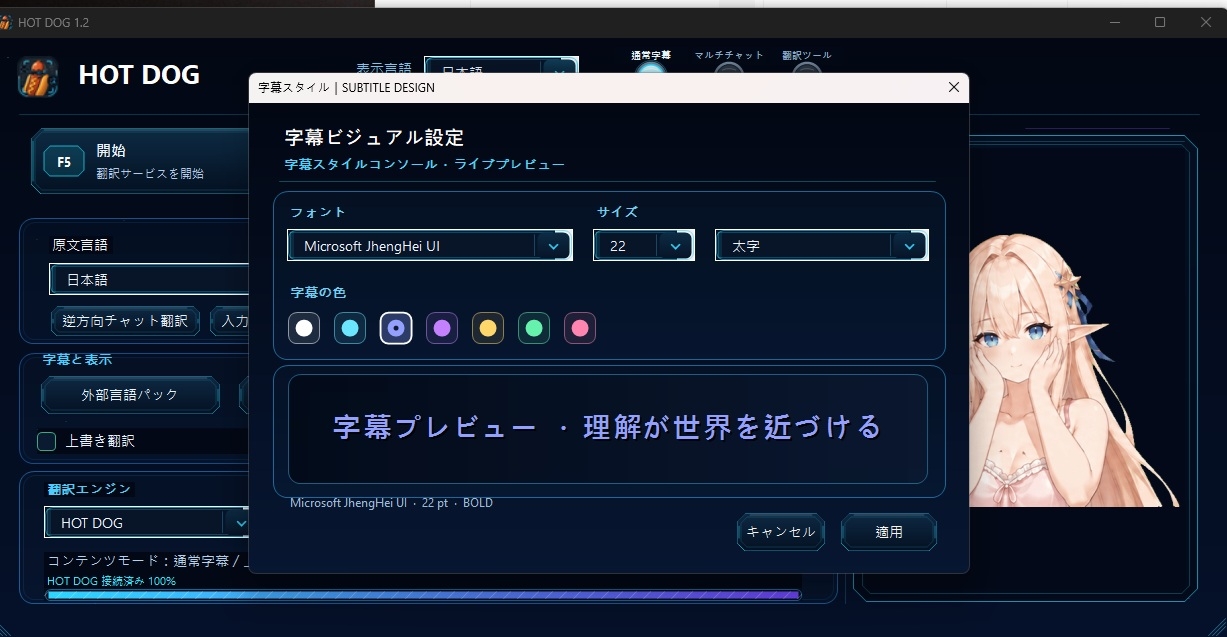This screenshot has height=637, width=1227.
Task: Select the purple subtitle color swatch
Action: pyautogui.click(x=442, y=328)
